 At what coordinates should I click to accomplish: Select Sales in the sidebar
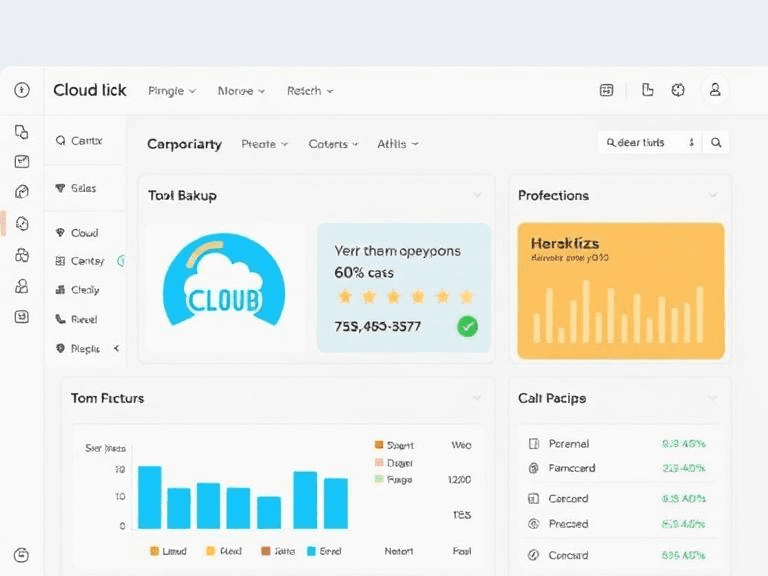tap(83, 188)
